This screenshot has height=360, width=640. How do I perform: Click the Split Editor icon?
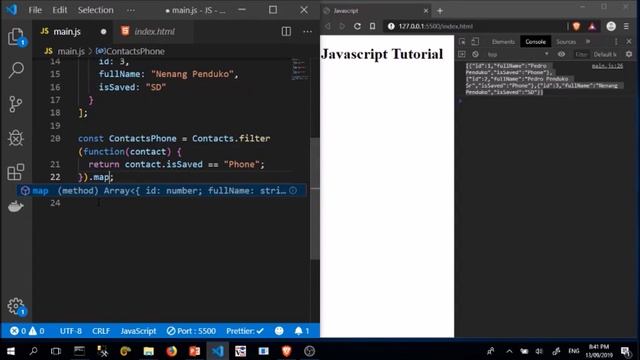(286, 31)
